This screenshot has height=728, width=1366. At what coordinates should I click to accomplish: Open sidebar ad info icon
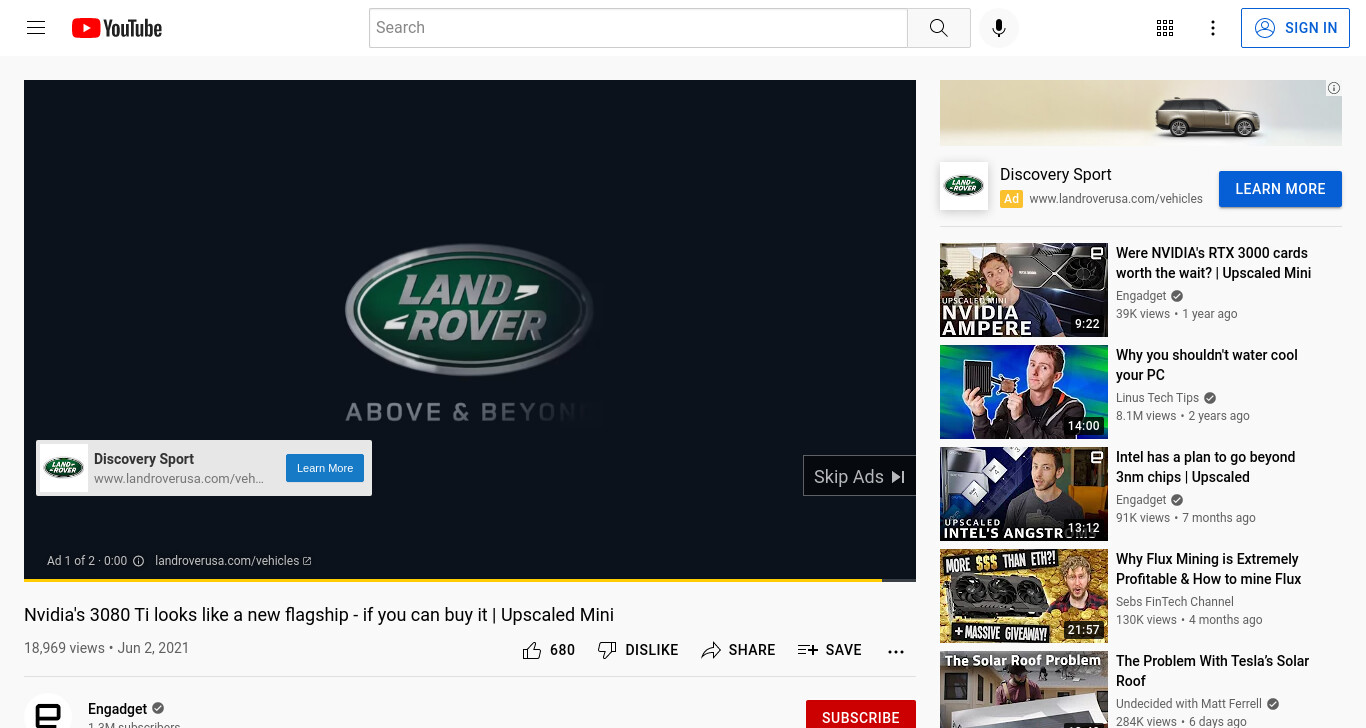click(x=1334, y=88)
